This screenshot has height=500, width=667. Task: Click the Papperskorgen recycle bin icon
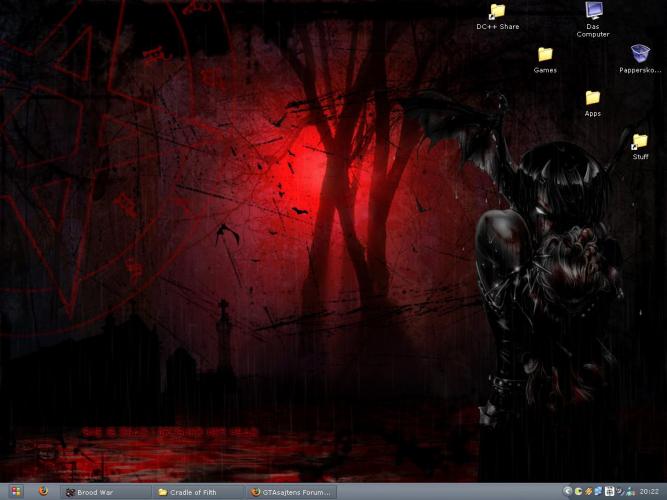(640, 53)
